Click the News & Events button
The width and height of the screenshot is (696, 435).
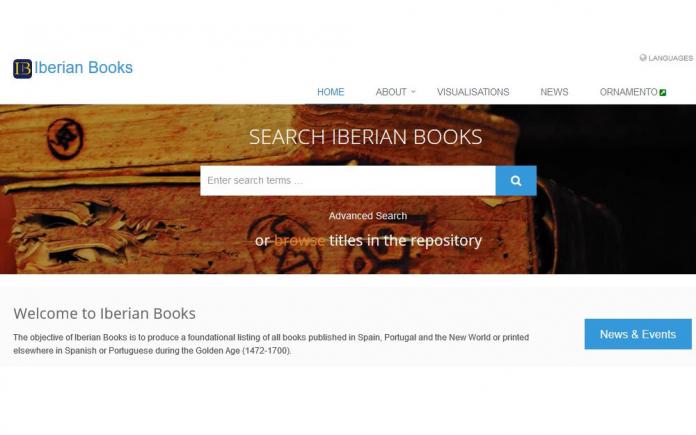(x=638, y=334)
